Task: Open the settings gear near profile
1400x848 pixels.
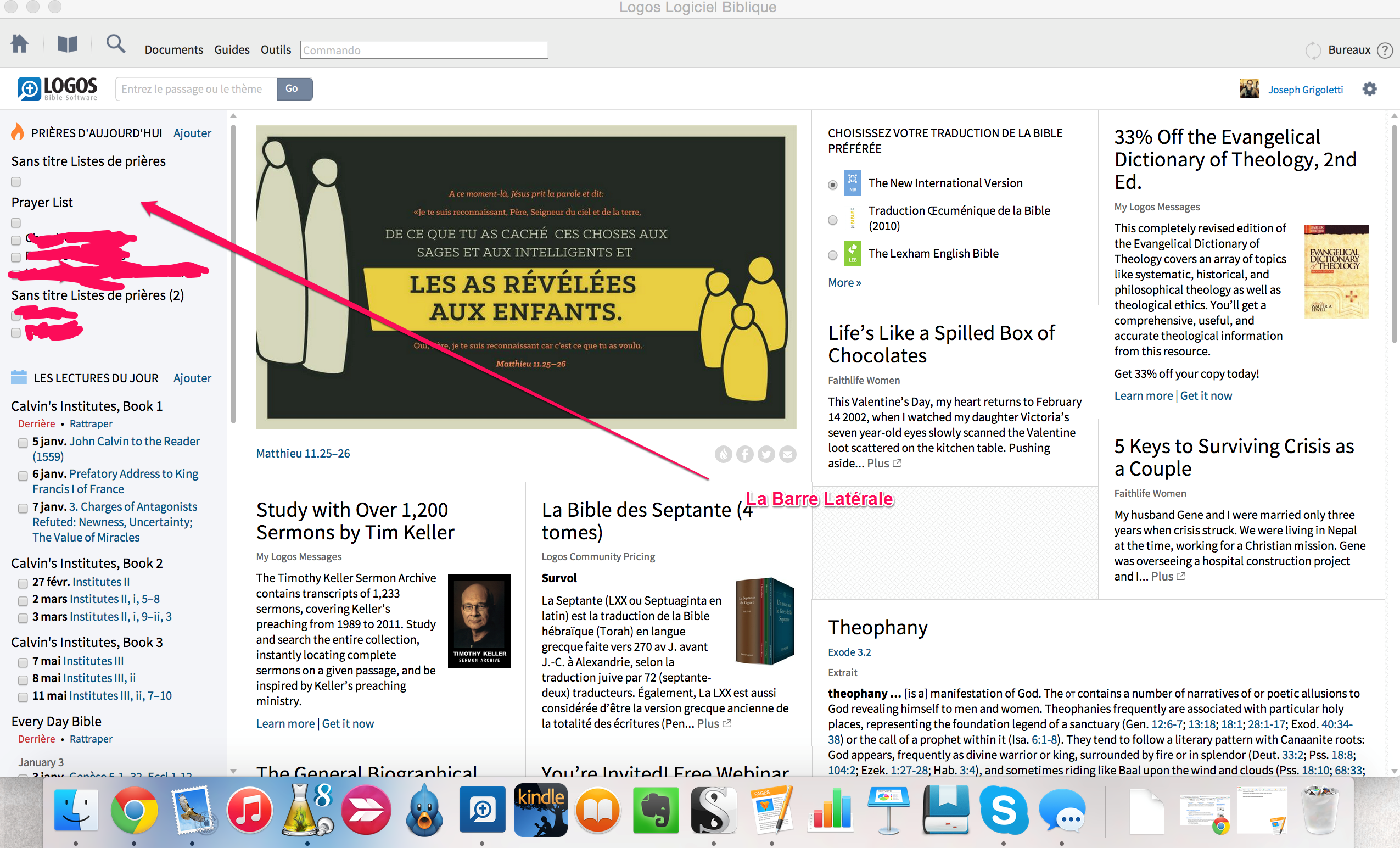Action: (x=1369, y=89)
